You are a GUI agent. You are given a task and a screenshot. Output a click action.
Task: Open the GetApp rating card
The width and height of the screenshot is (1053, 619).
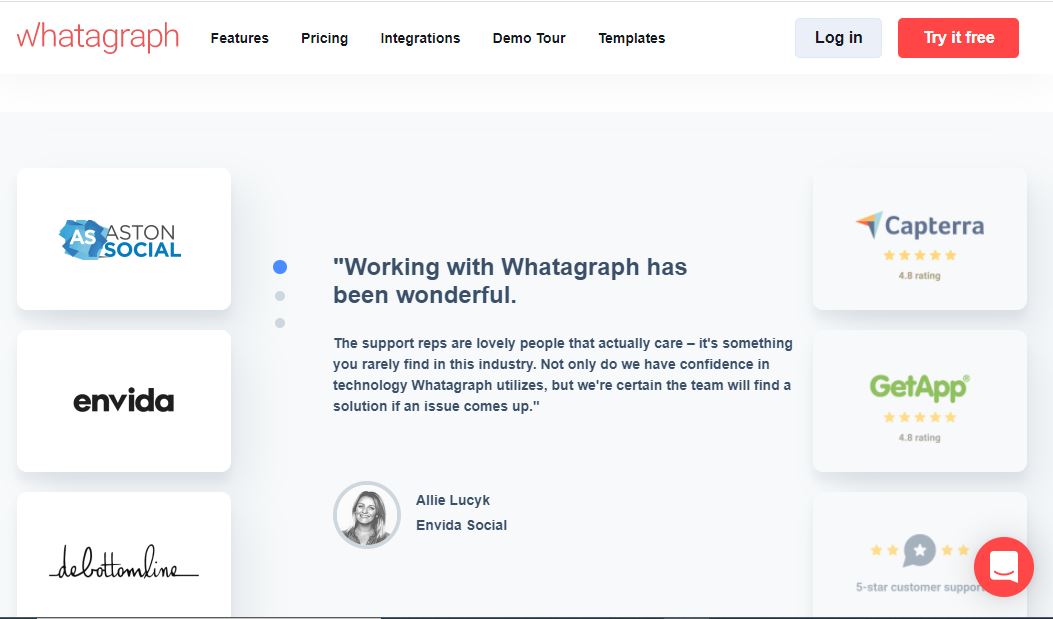tap(919, 401)
